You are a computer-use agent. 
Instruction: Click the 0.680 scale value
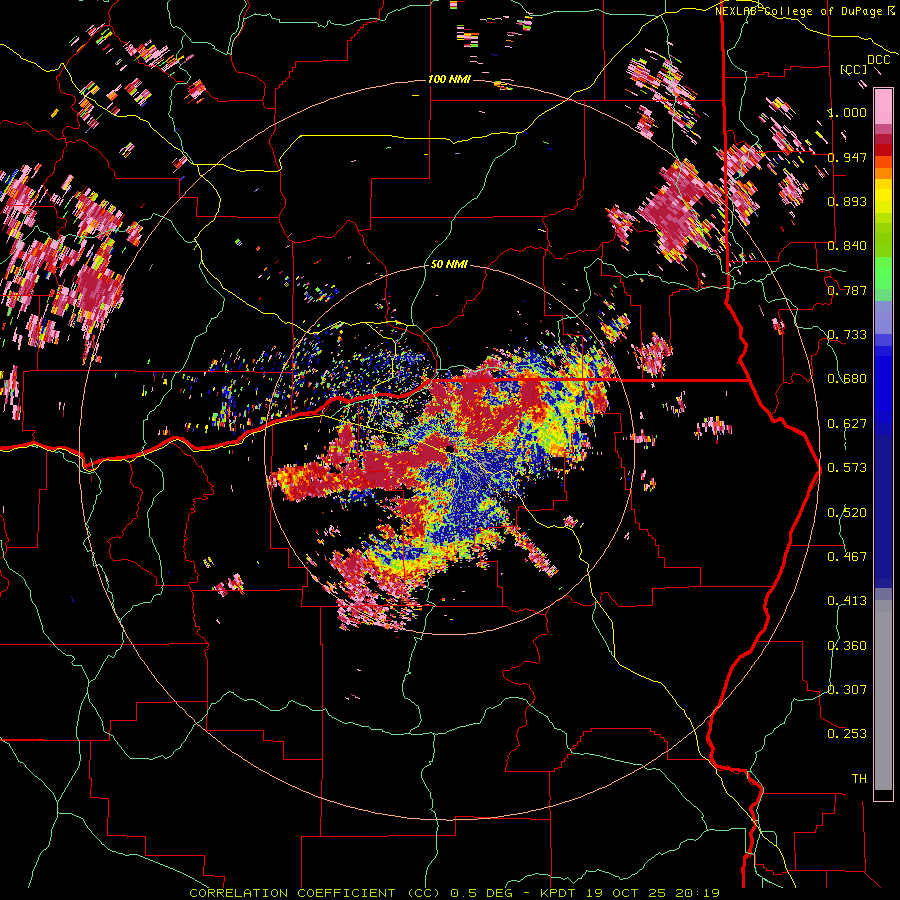point(847,379)
